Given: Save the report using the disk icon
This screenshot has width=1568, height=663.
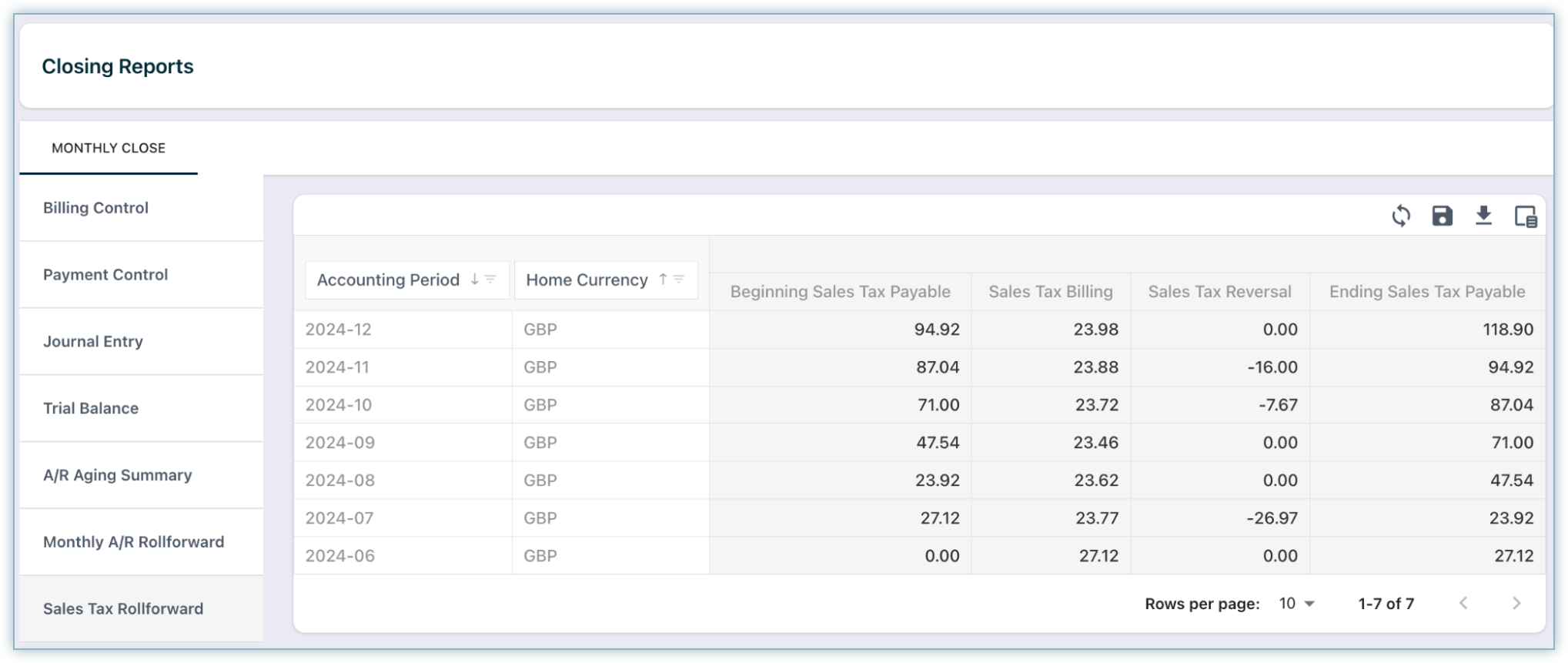Looking at the screenshot, I should (1442, 216).
